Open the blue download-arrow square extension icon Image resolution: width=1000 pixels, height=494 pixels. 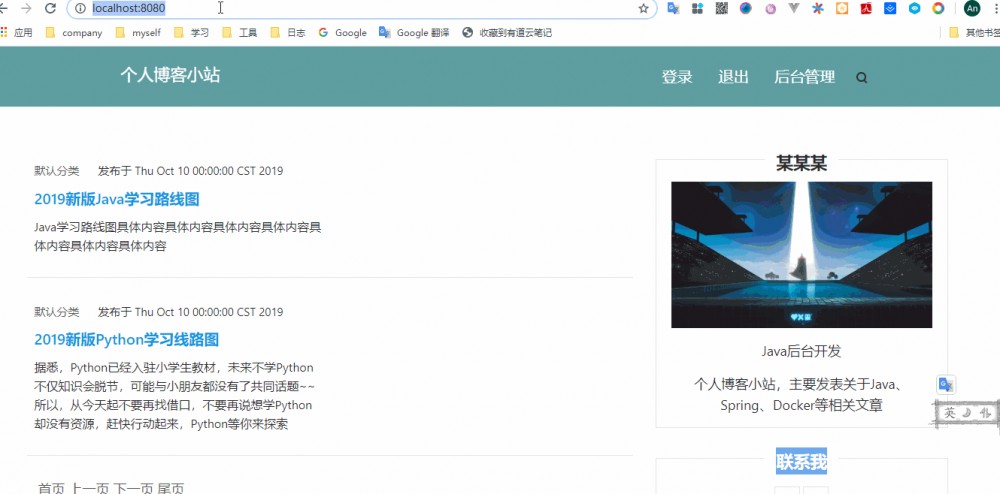point(890,8)
